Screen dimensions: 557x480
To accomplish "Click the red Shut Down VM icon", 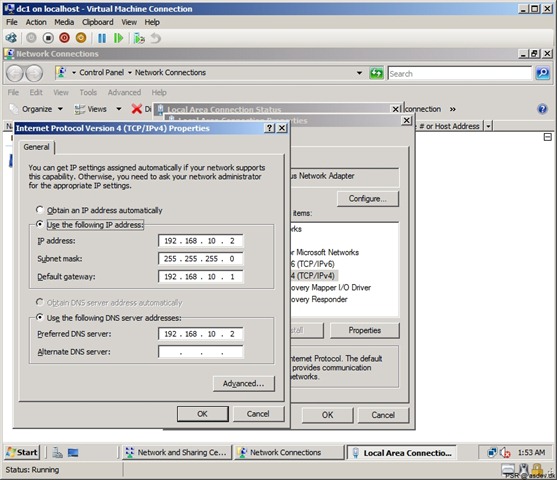I will point(64,38).
